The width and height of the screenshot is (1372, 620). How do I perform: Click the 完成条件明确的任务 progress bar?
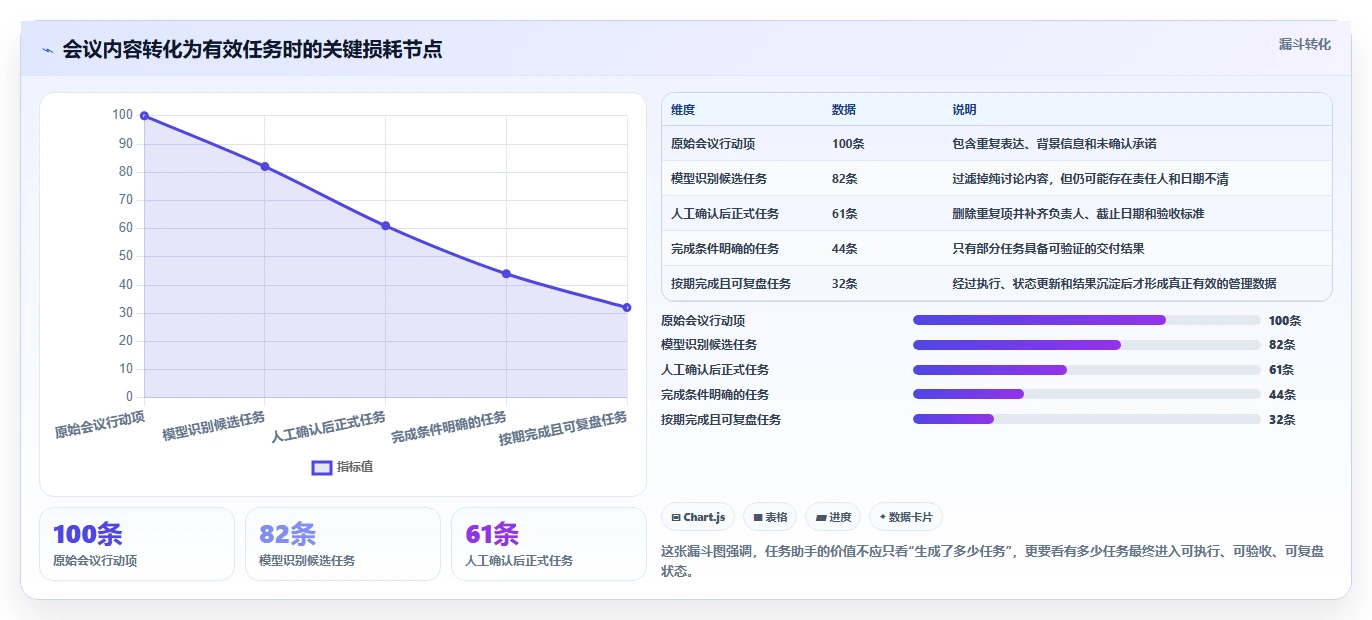pos(1087,395)
